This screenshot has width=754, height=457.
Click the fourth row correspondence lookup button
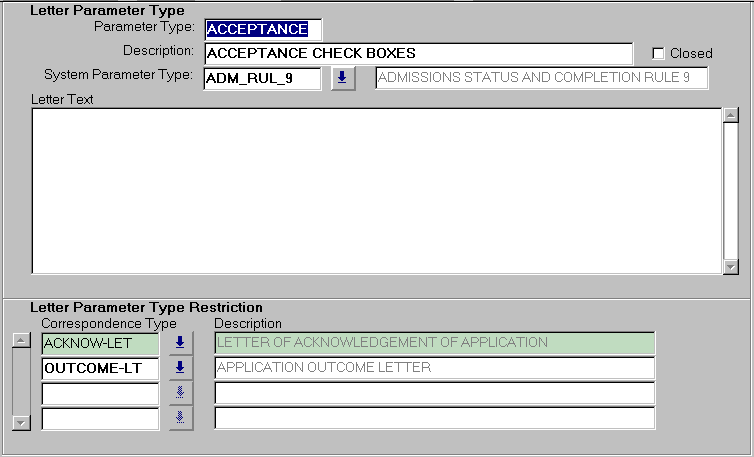coord(180,418)
